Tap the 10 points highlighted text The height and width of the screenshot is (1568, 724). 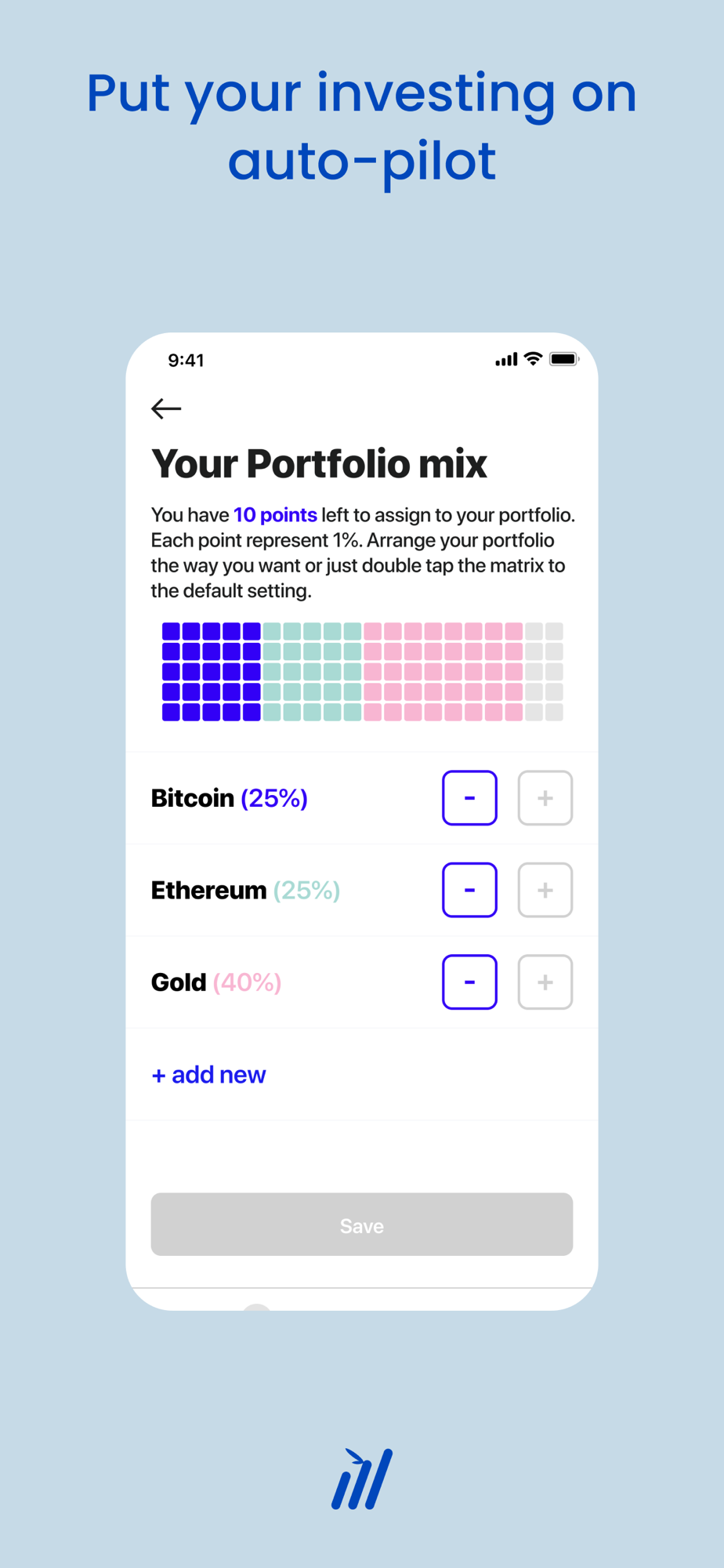(x=275, y=515)
